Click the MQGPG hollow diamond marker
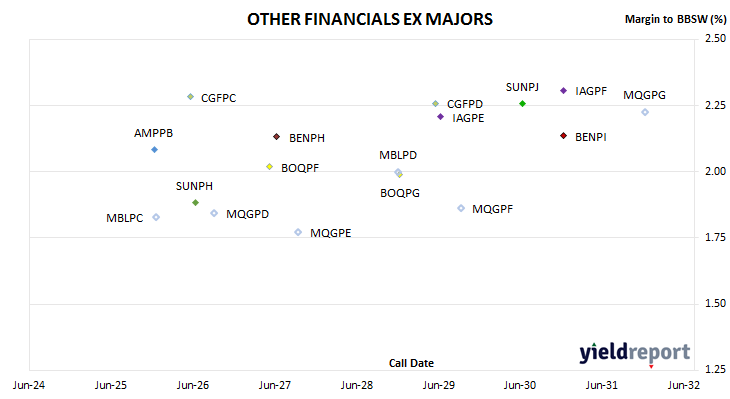Viewport: 730px width, 399px height. [x=645, y=112]
